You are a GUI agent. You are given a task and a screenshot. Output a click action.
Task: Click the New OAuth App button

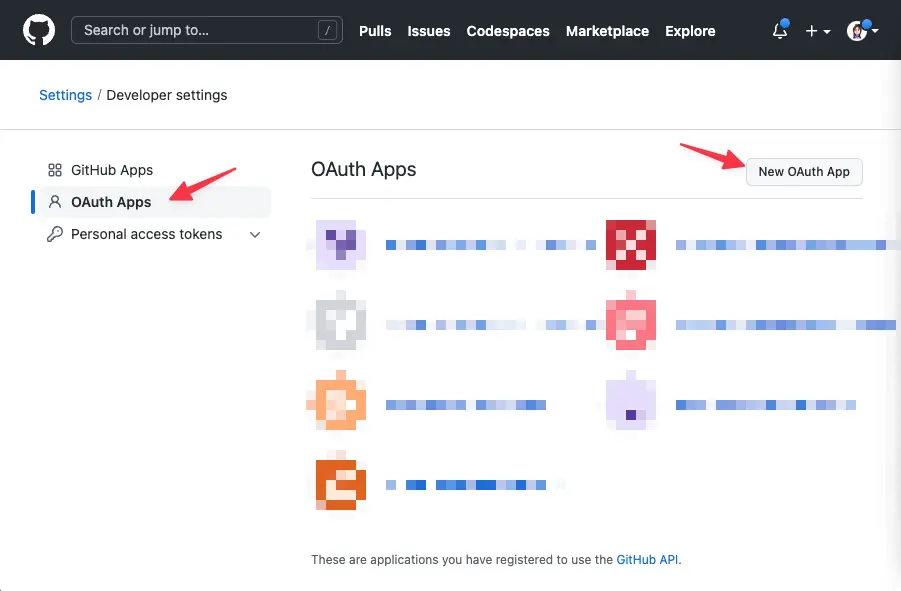point(804,172)
